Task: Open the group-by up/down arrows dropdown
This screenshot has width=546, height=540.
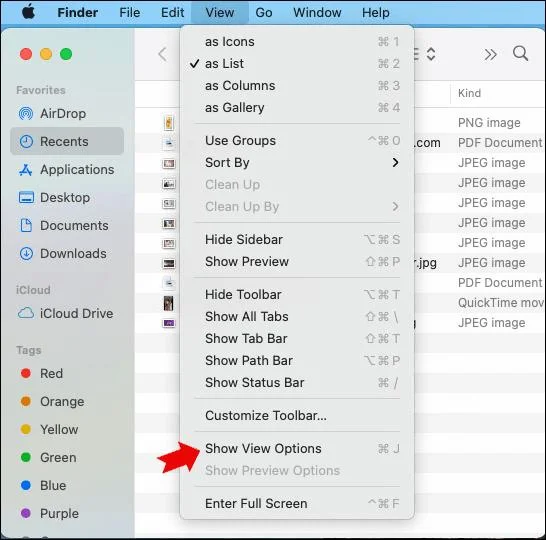Action: tap(431, 54)
